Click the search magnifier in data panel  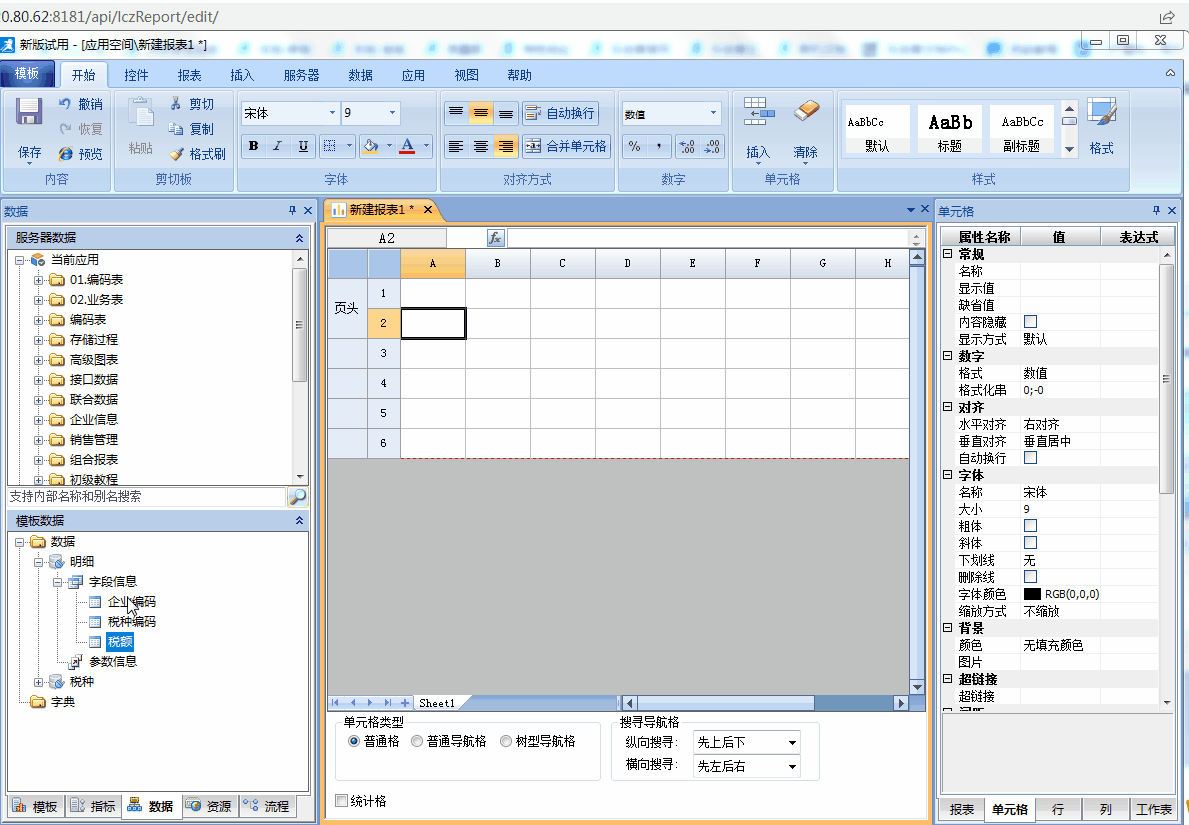pos(297,497)
